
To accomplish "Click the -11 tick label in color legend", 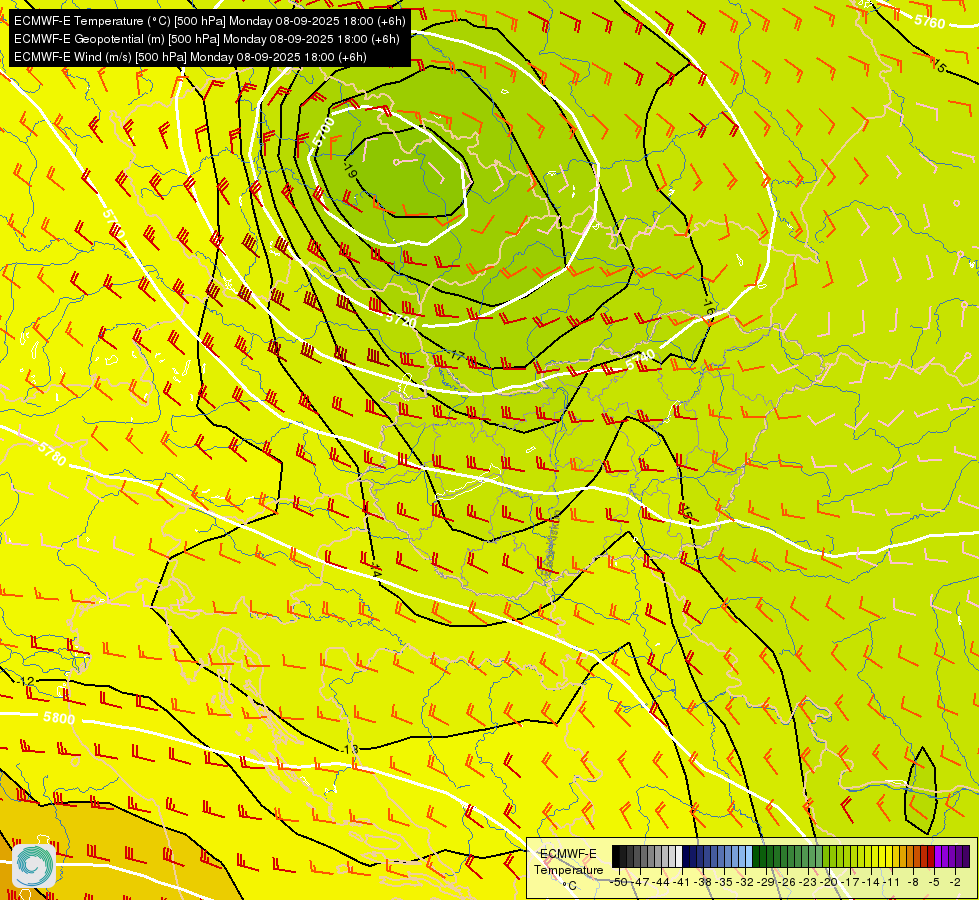I will click(x=892, y=882).
